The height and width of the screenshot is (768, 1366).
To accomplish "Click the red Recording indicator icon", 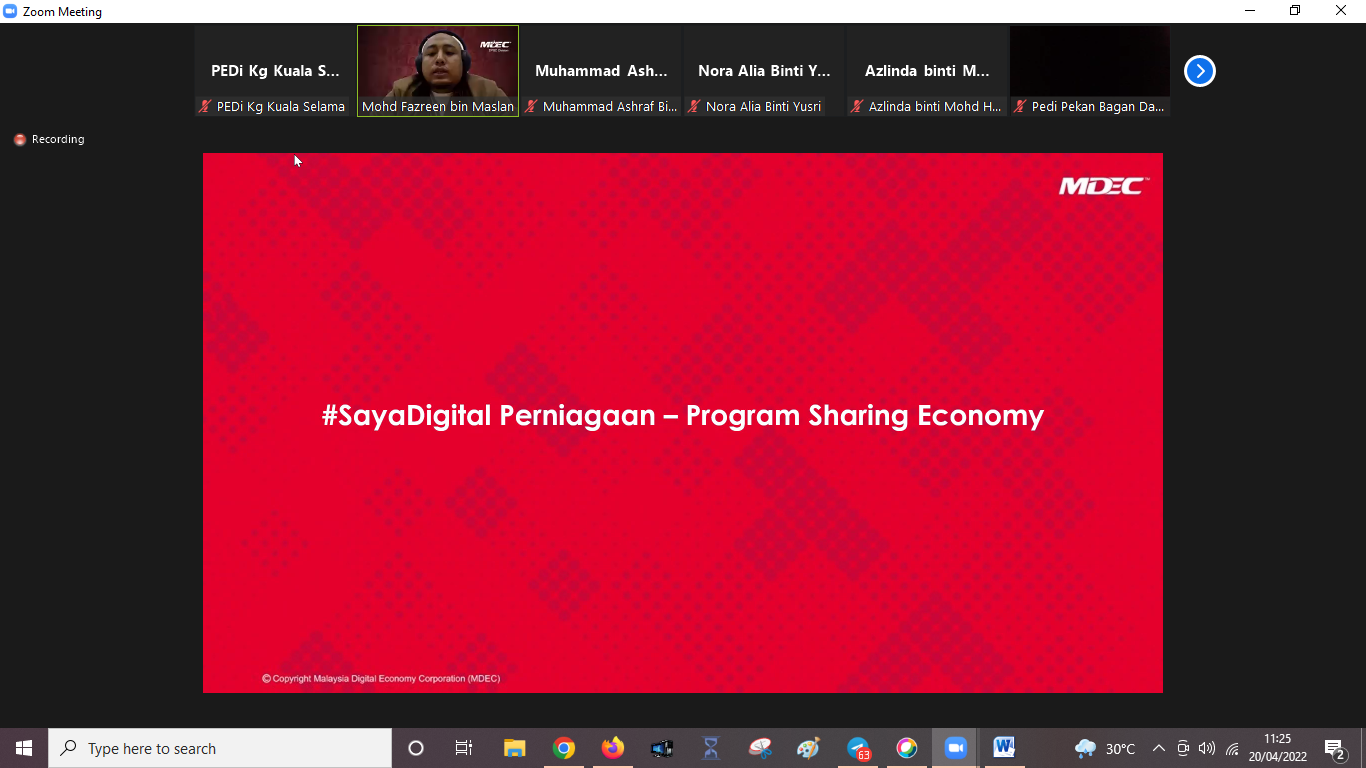I will coord(20,140).
